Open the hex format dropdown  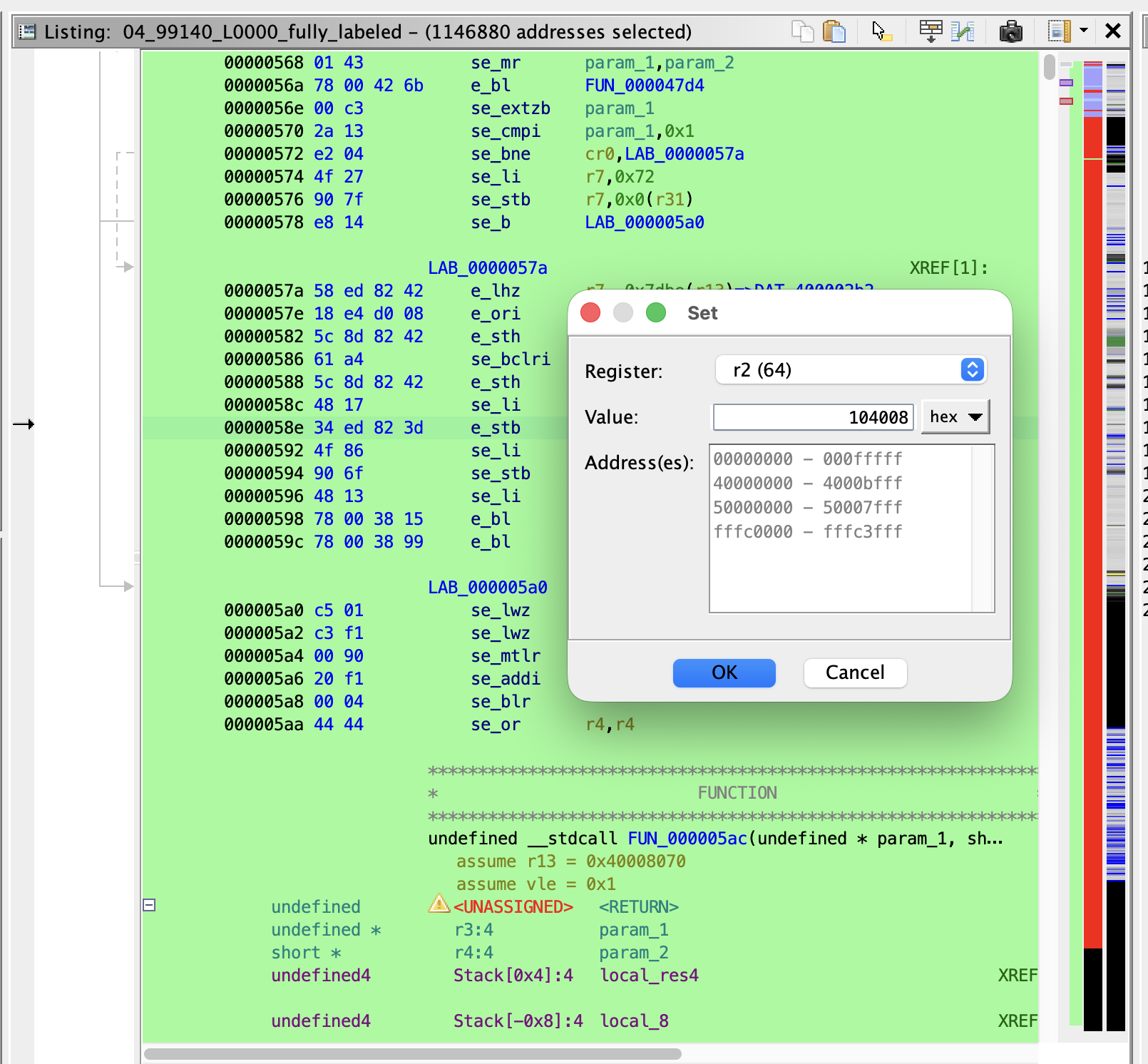pyautogui.click(x=955, y=417)
